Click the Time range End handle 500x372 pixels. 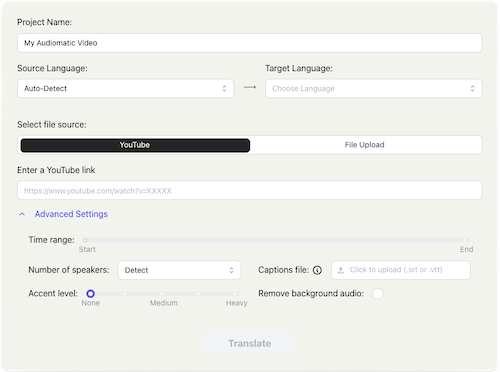click(x=464, y=240)
